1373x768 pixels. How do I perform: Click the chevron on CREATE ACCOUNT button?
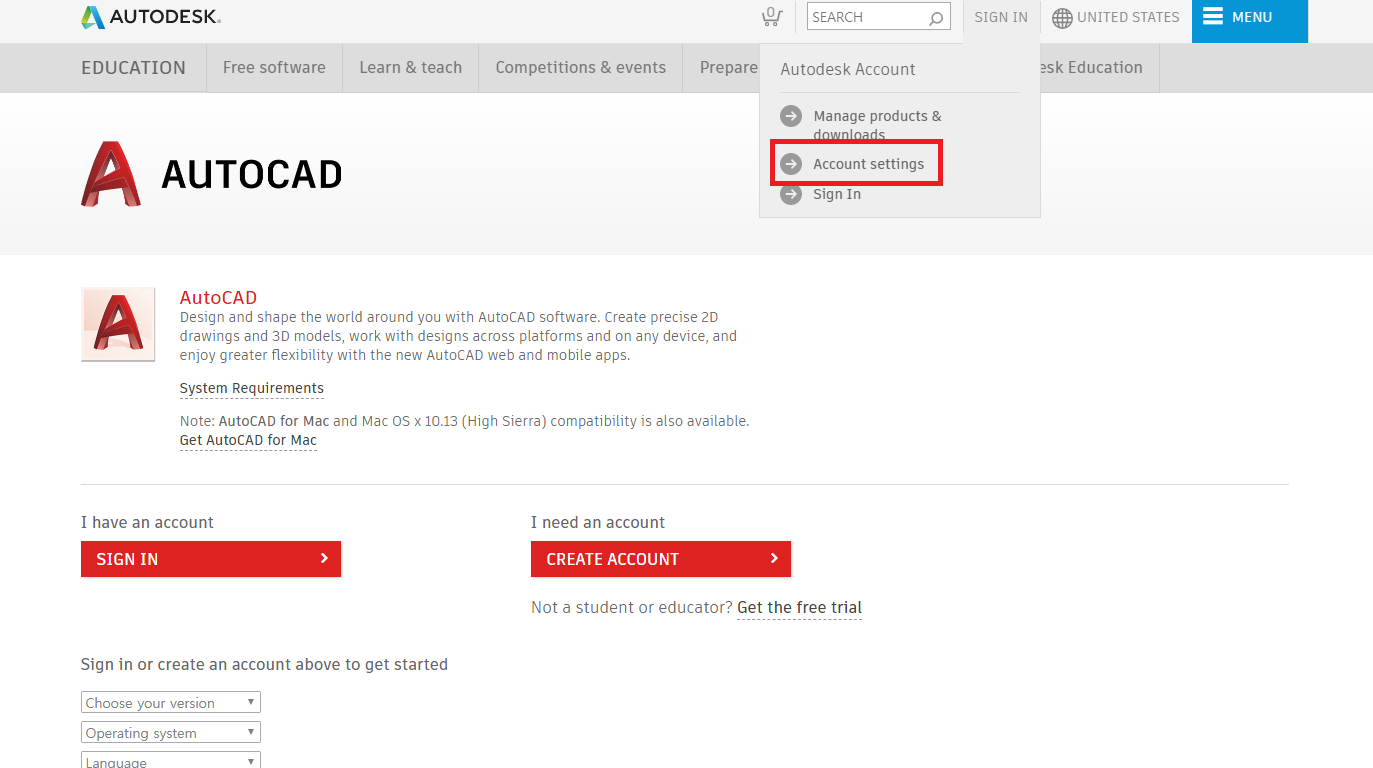coord(774,558)
